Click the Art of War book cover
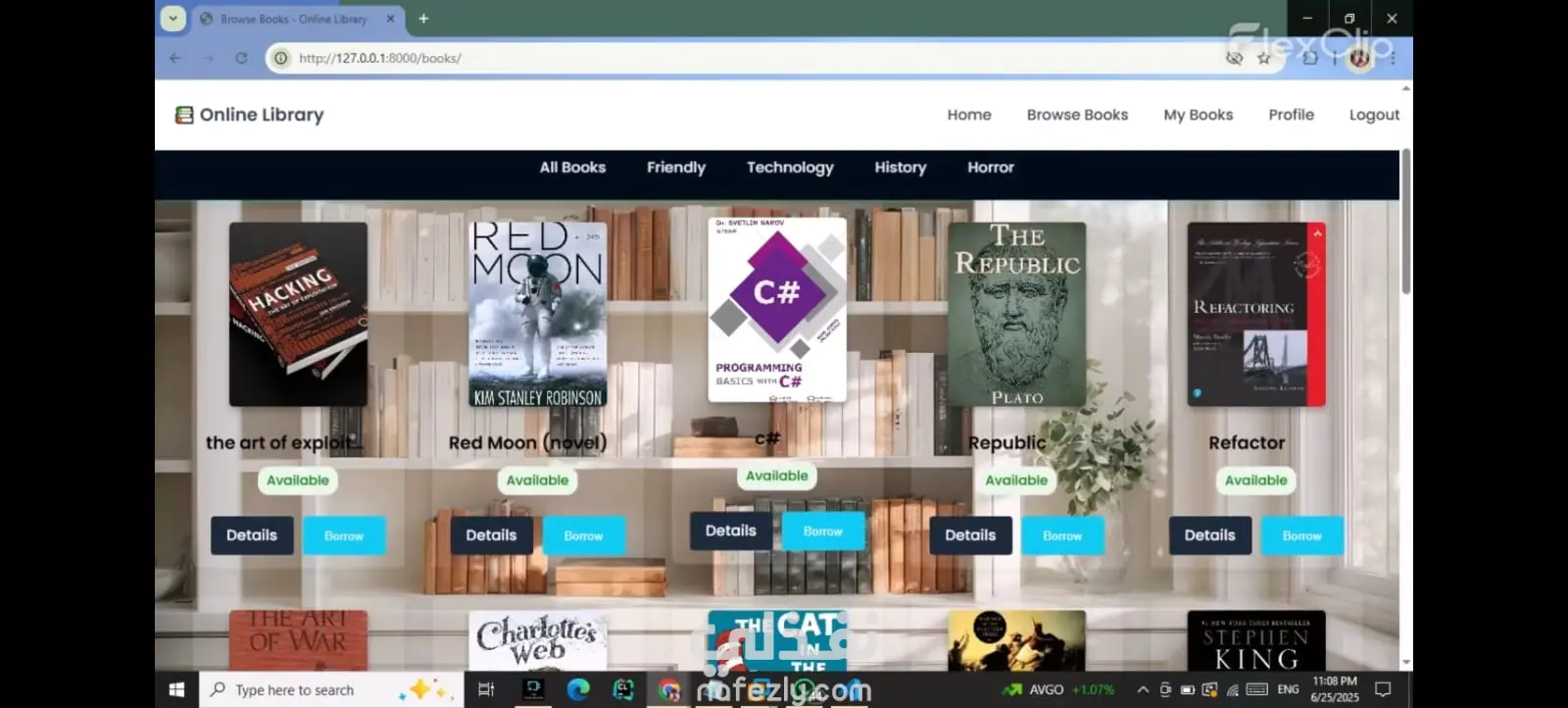This screenshot has height=708, width=1568. pos(298,641)
